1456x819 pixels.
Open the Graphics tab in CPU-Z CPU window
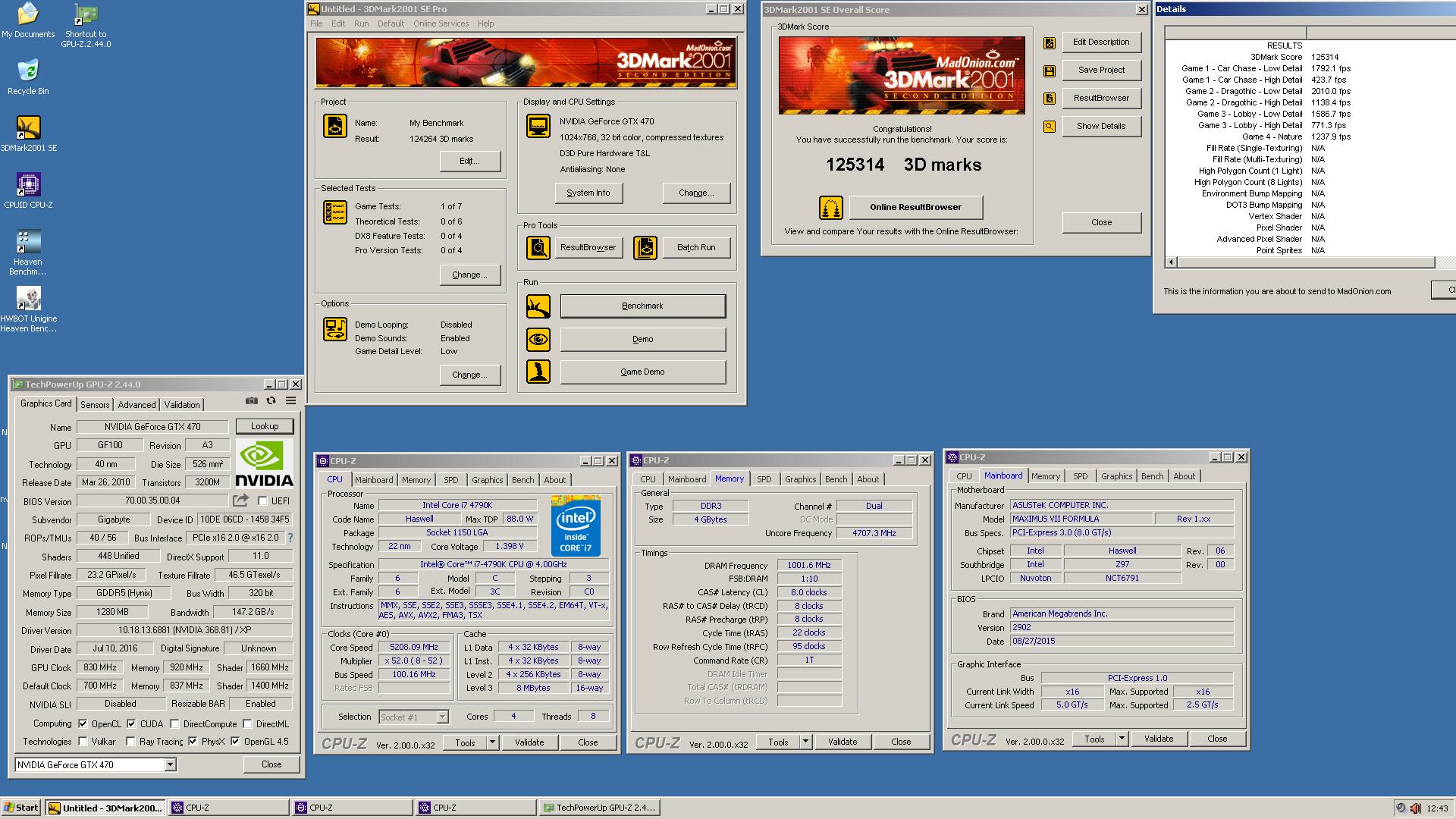487,480
